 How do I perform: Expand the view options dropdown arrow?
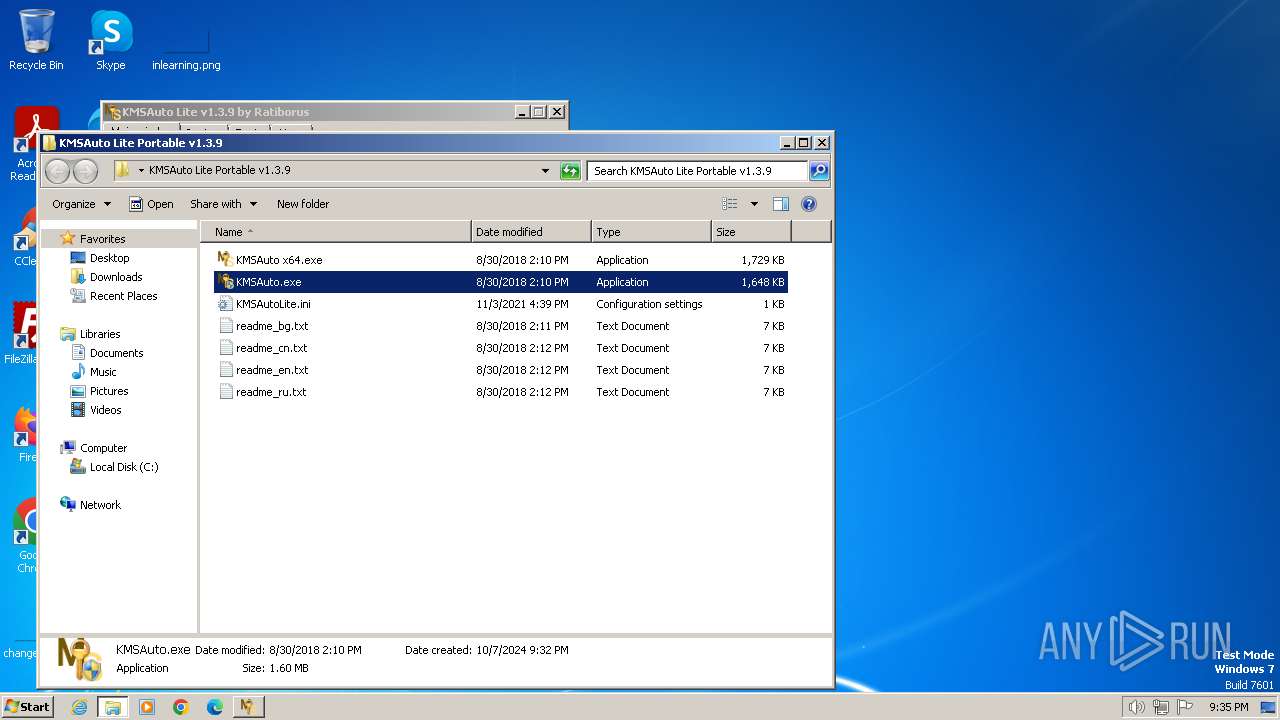click(x=754, y=204)
